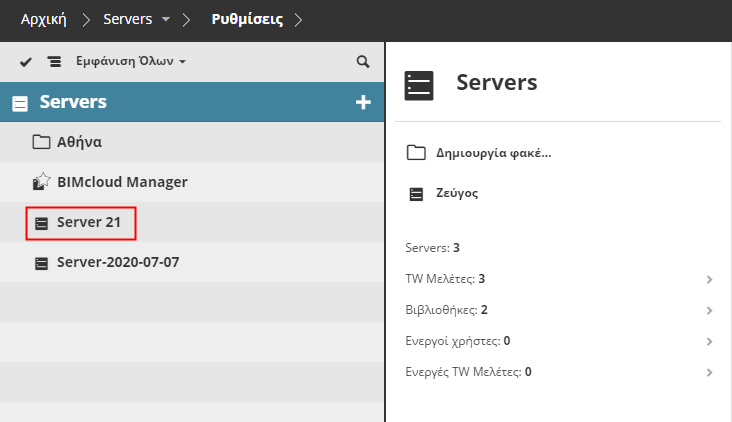Click the checkmark select icon in the toolbar
732x422 pixels.
click(26, 62)
